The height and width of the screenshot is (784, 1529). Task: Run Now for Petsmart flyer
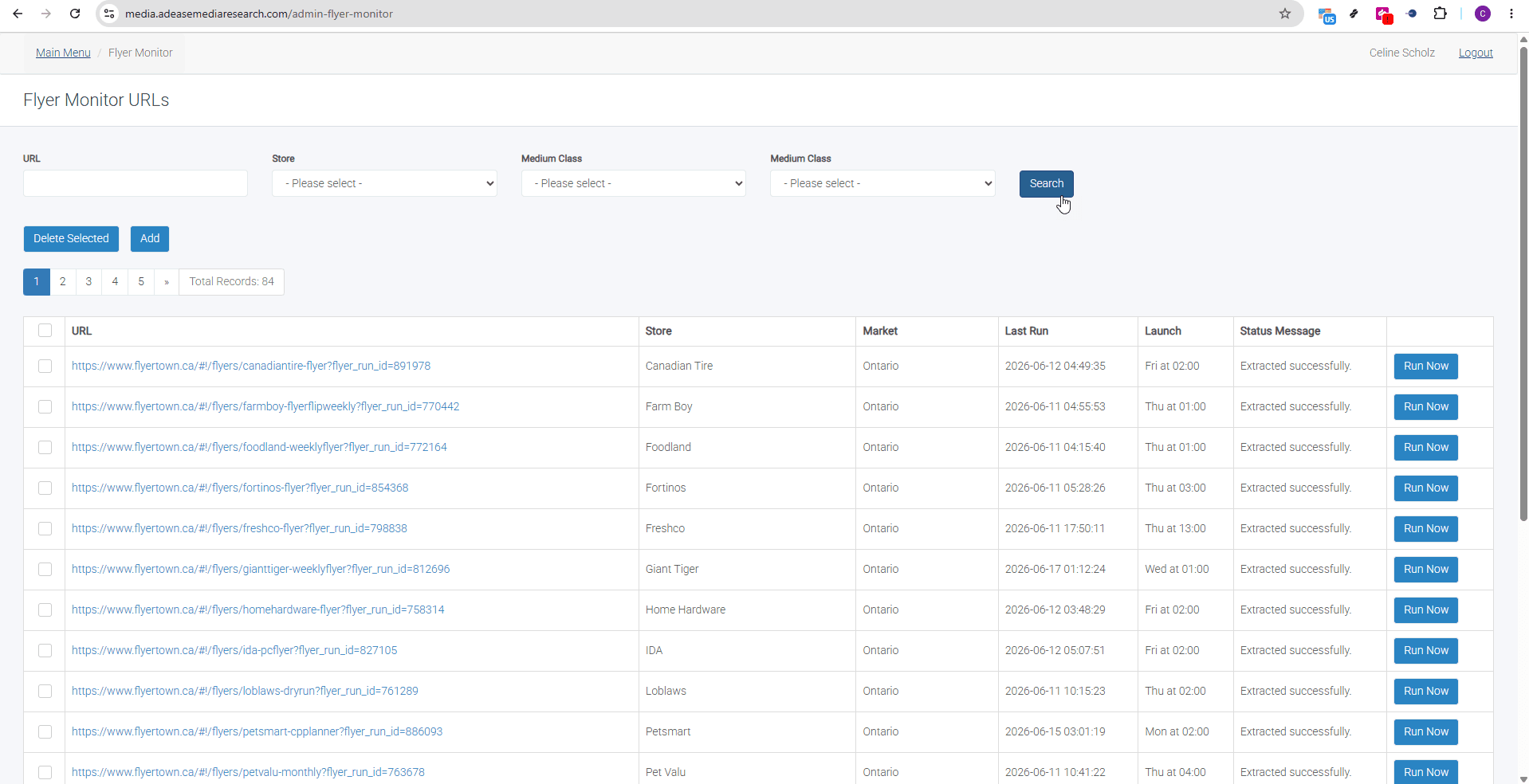(x=1426, y=732)
